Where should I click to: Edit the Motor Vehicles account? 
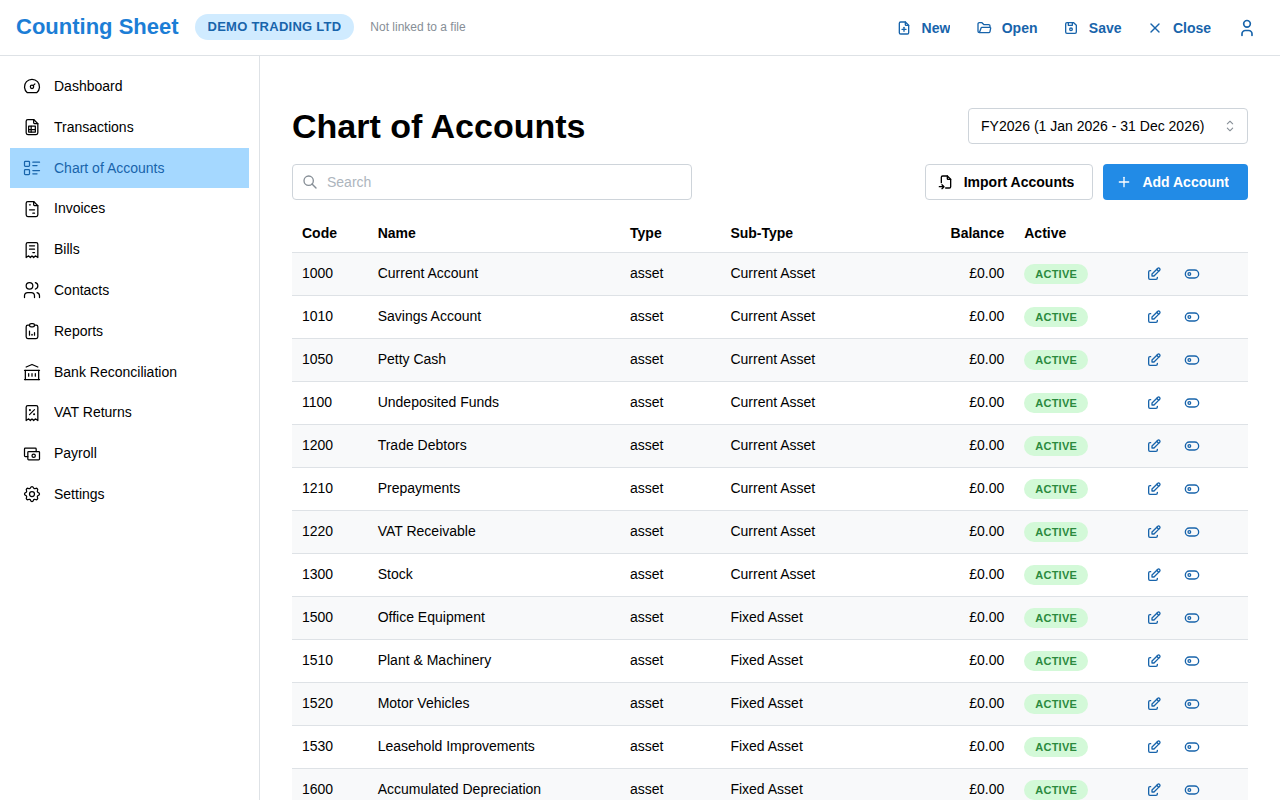(x=1154, y=704)
